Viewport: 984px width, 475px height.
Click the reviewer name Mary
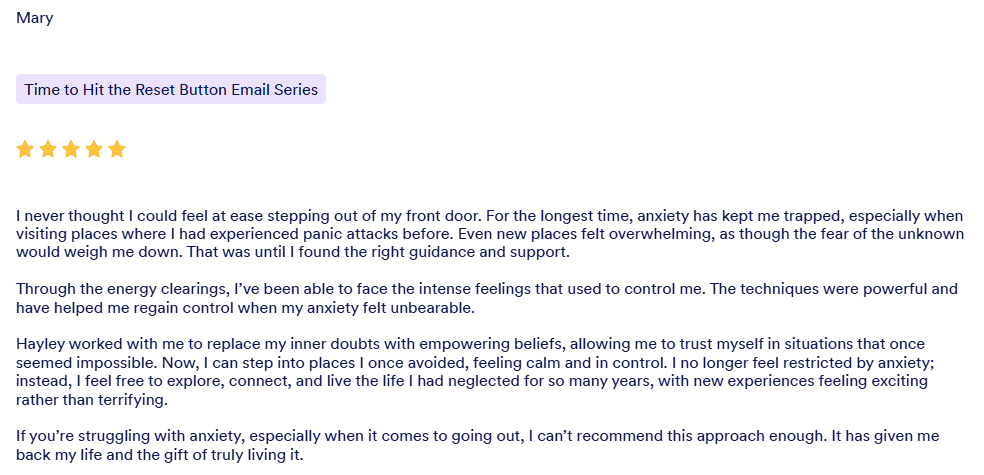click(x=34, y=18)
